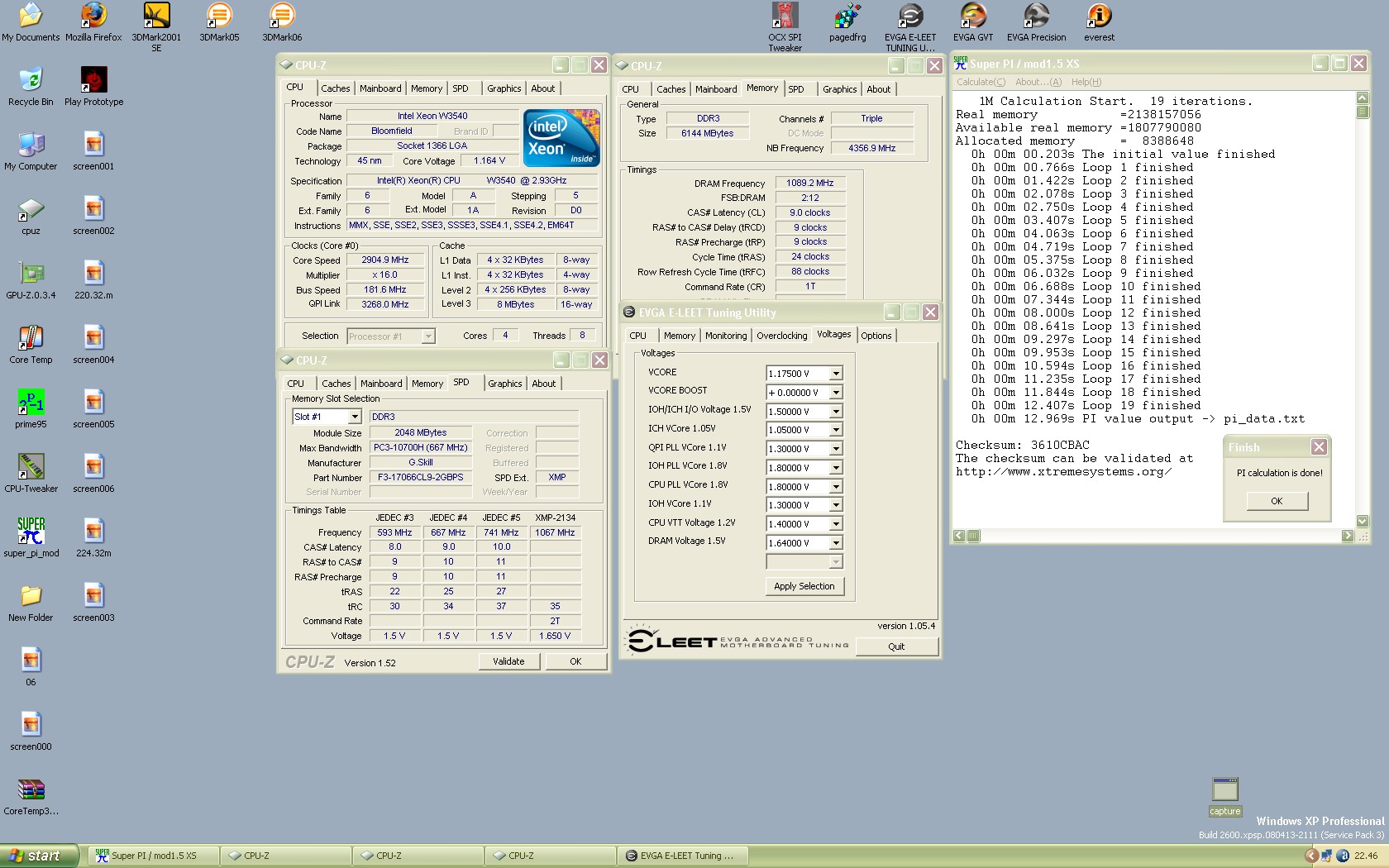
Task: Open My Computer icon
Action: coord(31,151)
